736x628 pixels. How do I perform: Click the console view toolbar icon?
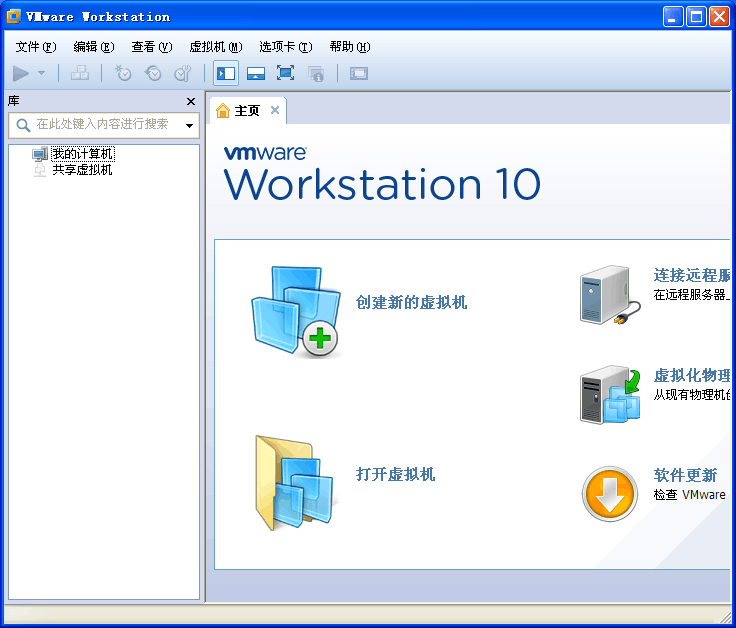pyautogui.click(x=359, y=73)
